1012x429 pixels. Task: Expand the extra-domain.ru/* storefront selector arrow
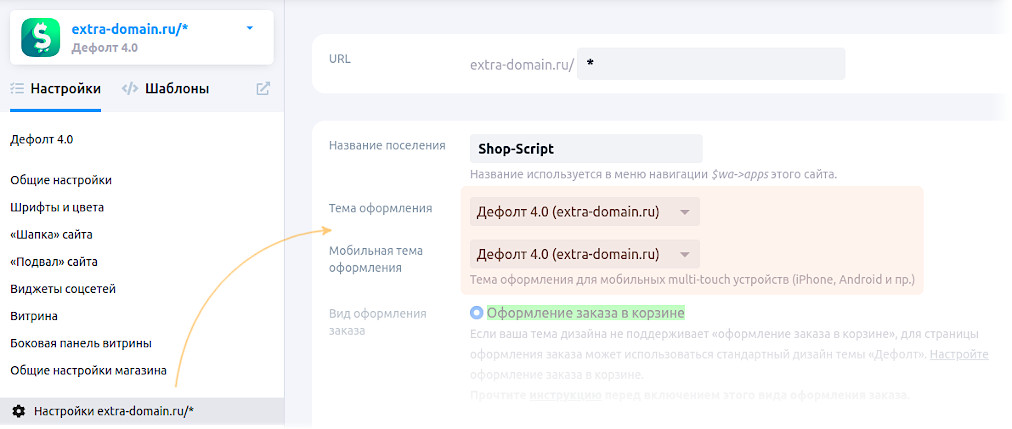(x=250, y=29)
